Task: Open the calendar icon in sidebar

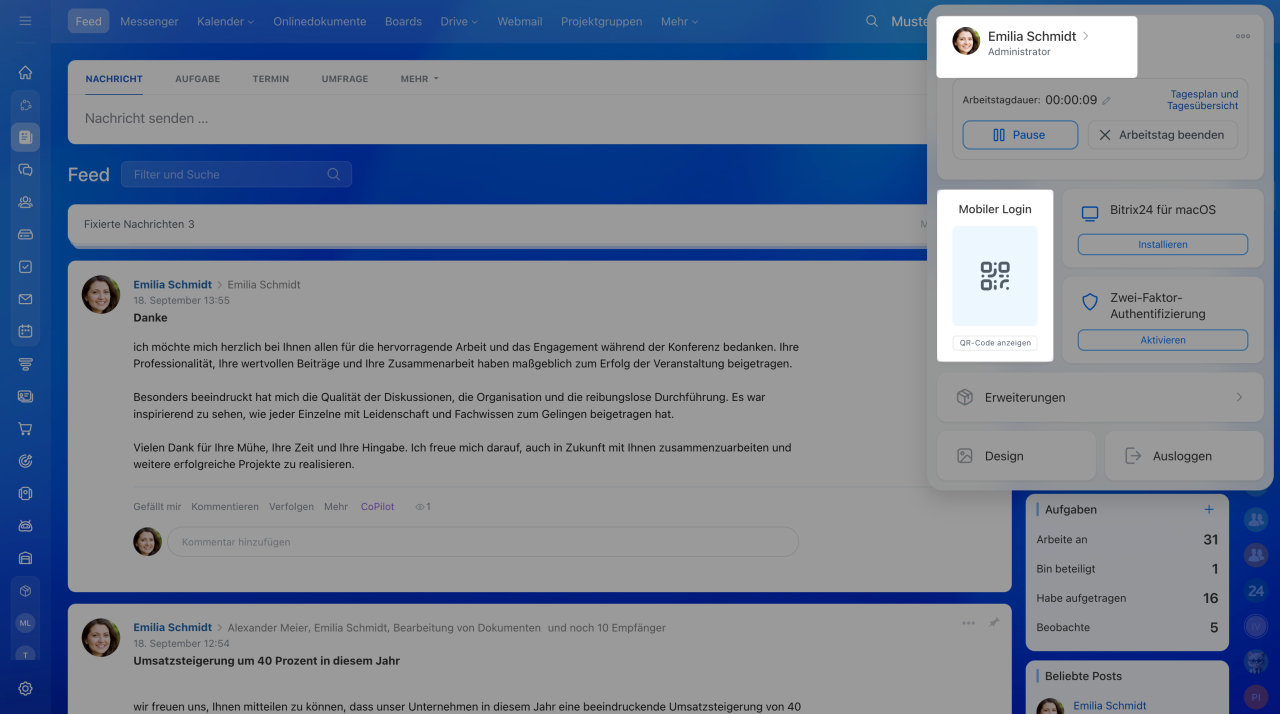Action: (x=25, y=331)
